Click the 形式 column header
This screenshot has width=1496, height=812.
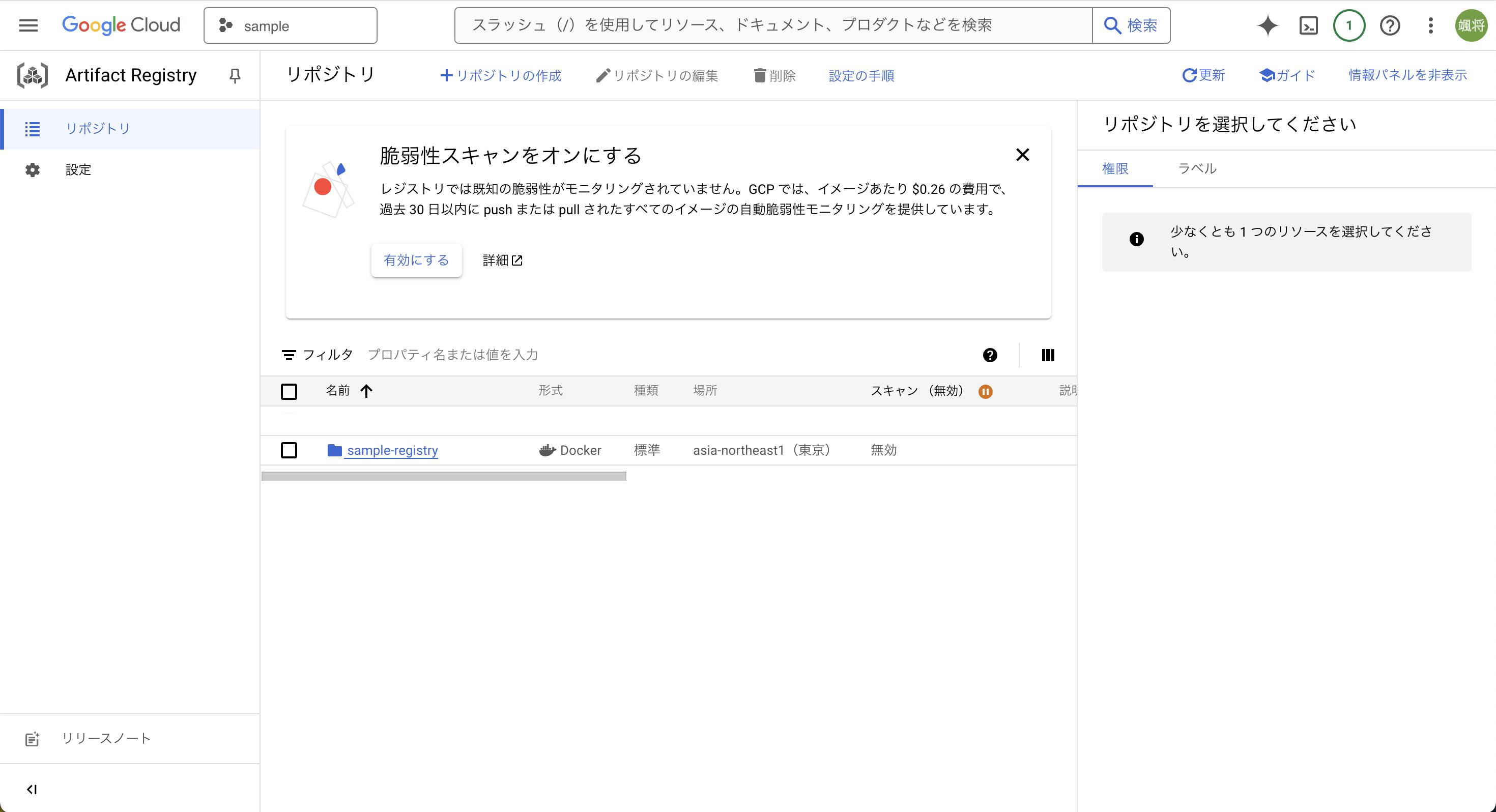(550, 390)
